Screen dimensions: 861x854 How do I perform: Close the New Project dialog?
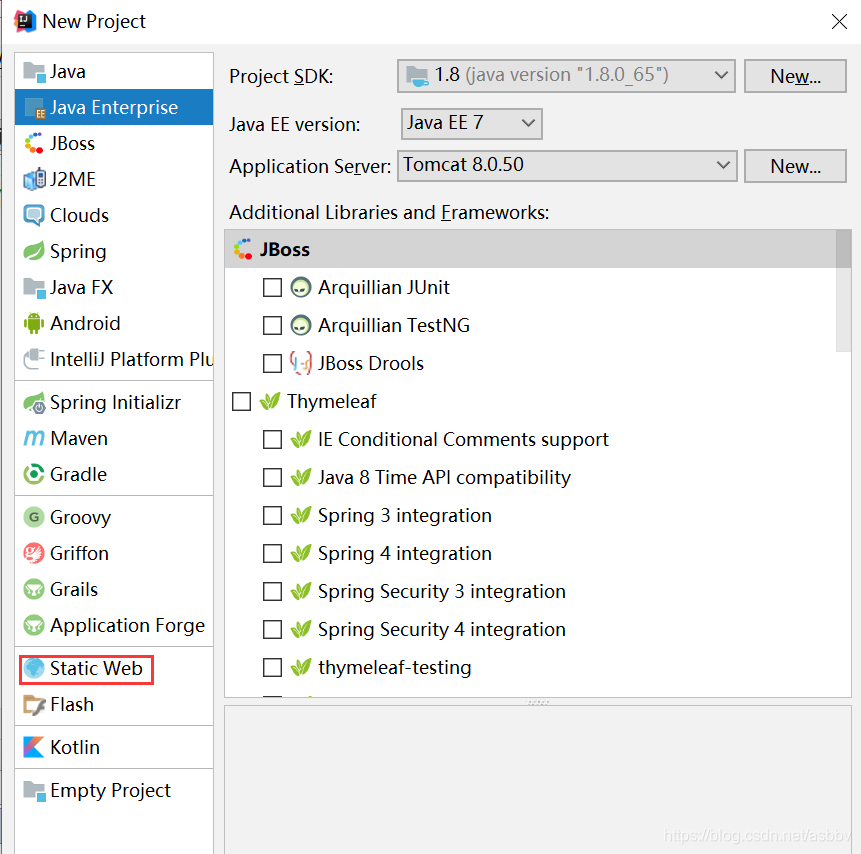click(839, 21)
